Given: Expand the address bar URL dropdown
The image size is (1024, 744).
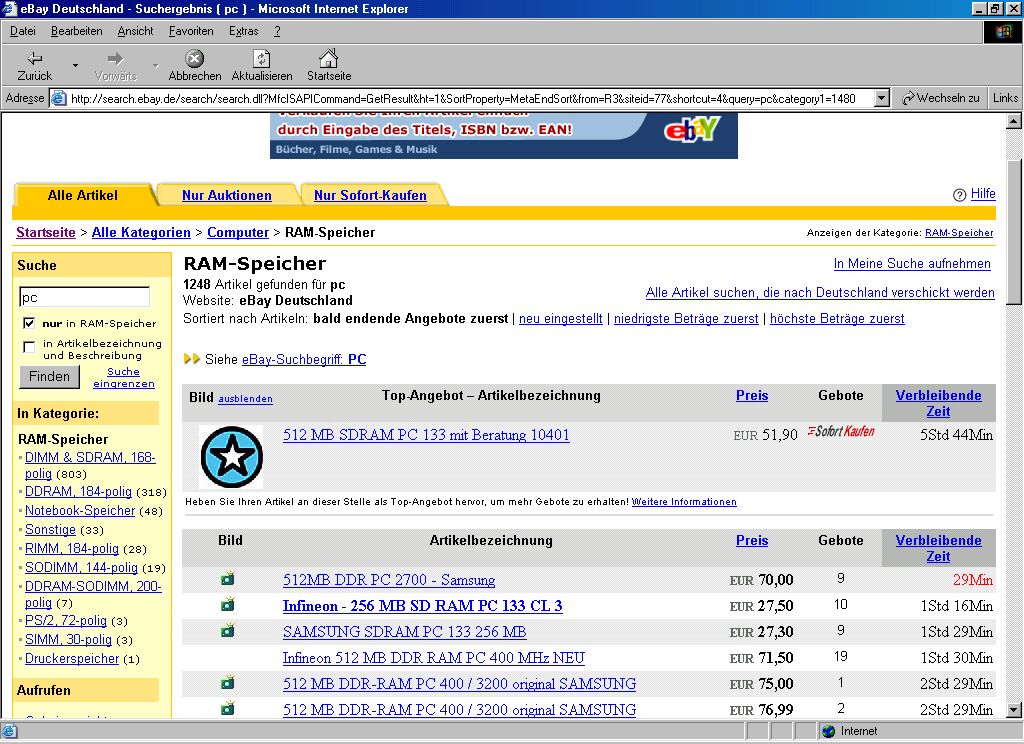Looking at the screenshot, I should point(882,99).
